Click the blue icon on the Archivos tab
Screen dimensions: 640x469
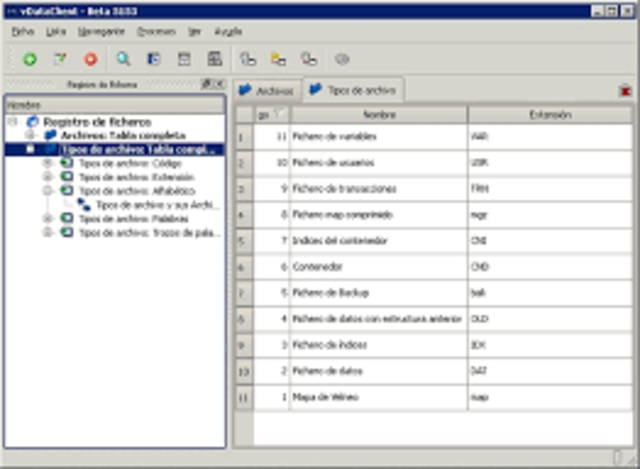[245, 90]
